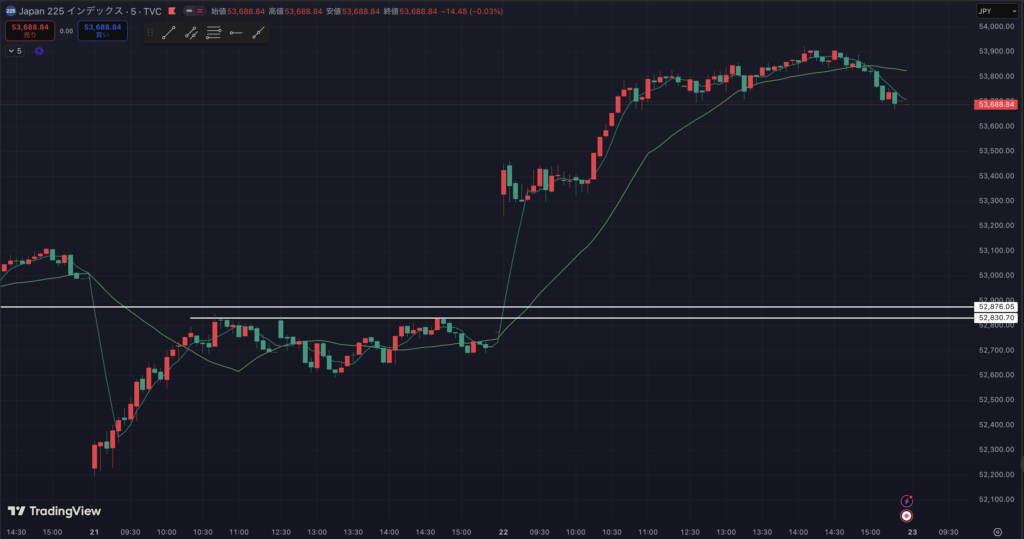Click the red current price label 53,688.84
This screenshot has width=1024, height=539.
coord(996,104)
